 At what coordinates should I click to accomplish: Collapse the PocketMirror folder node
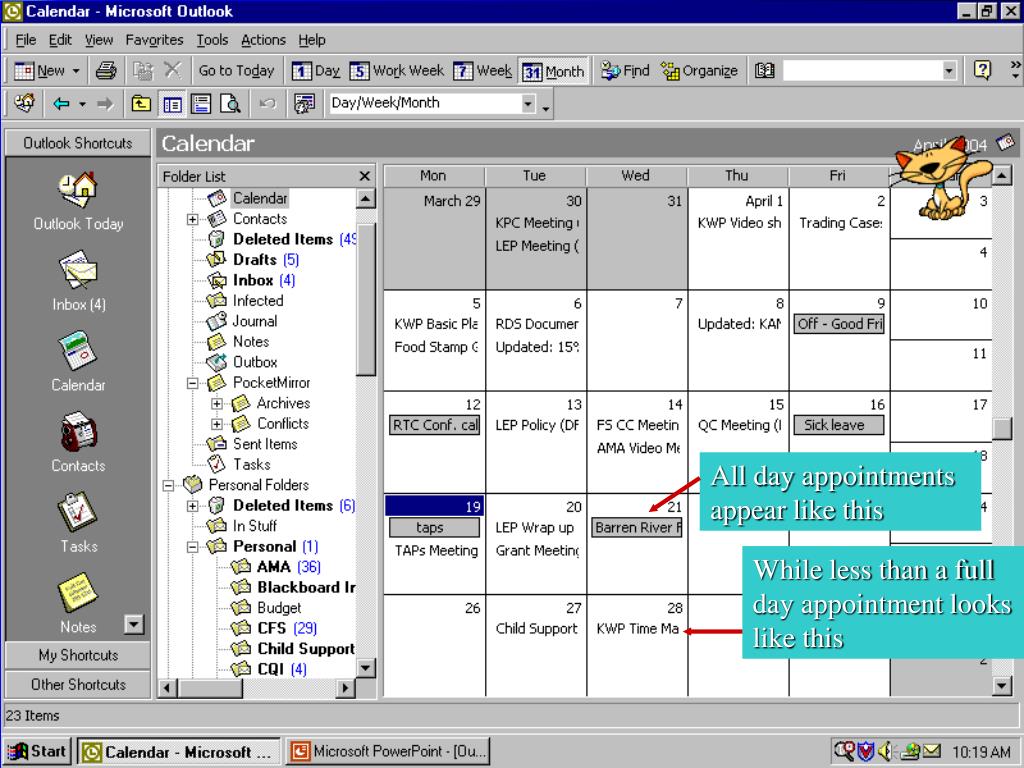point(192,383)
